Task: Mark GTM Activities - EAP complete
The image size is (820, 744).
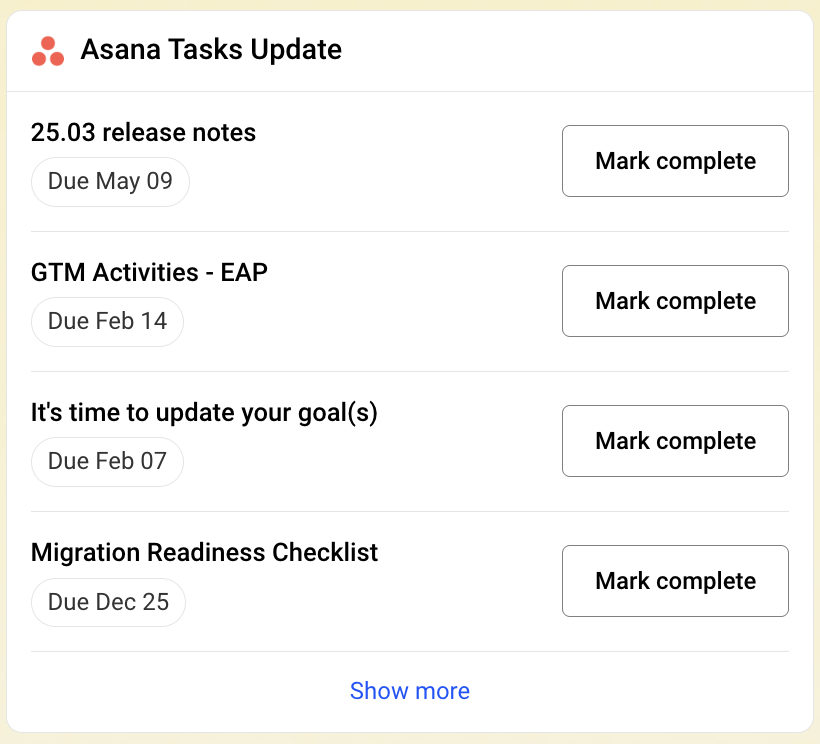Action: (x=675, y=301)
